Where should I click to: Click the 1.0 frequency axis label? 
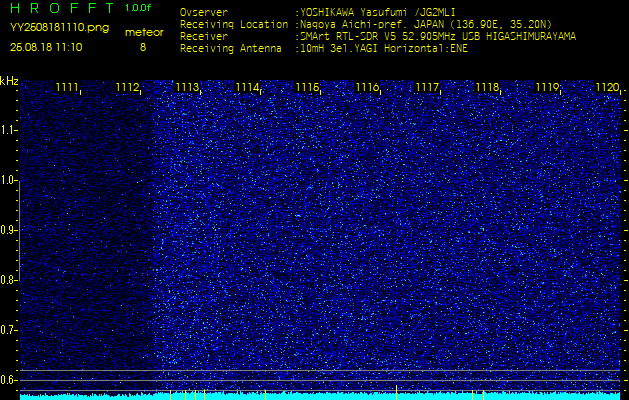[8, 181]
